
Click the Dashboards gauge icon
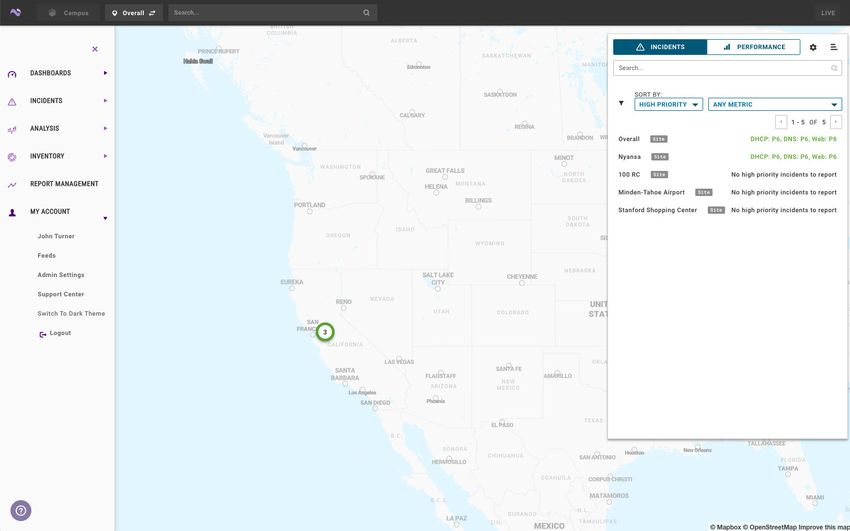tap(12, 74)
